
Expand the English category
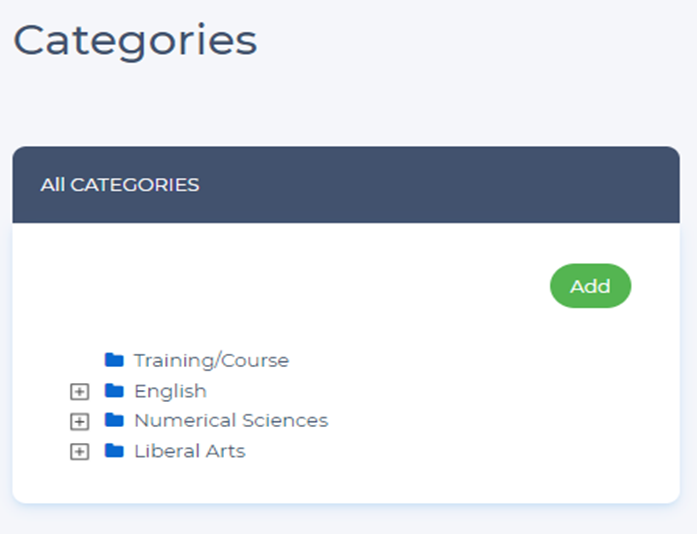coord(80,391)
